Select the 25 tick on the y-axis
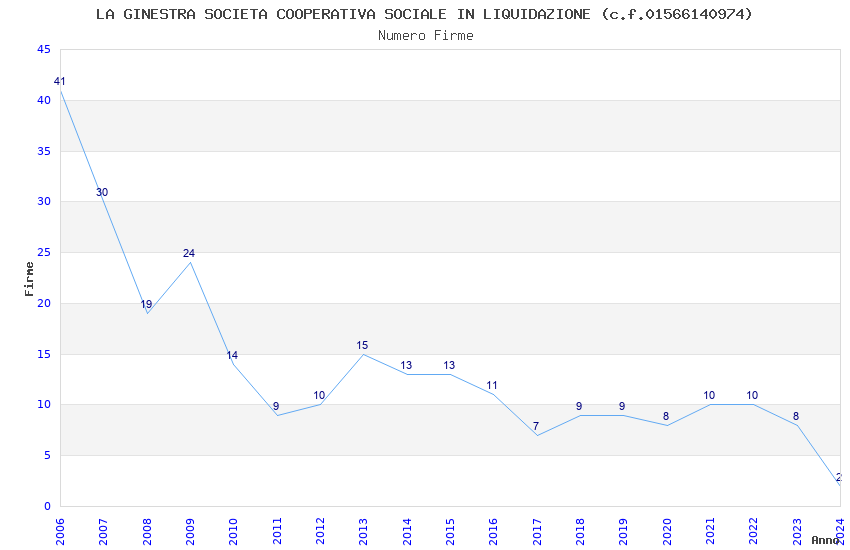 pos(43,253)
